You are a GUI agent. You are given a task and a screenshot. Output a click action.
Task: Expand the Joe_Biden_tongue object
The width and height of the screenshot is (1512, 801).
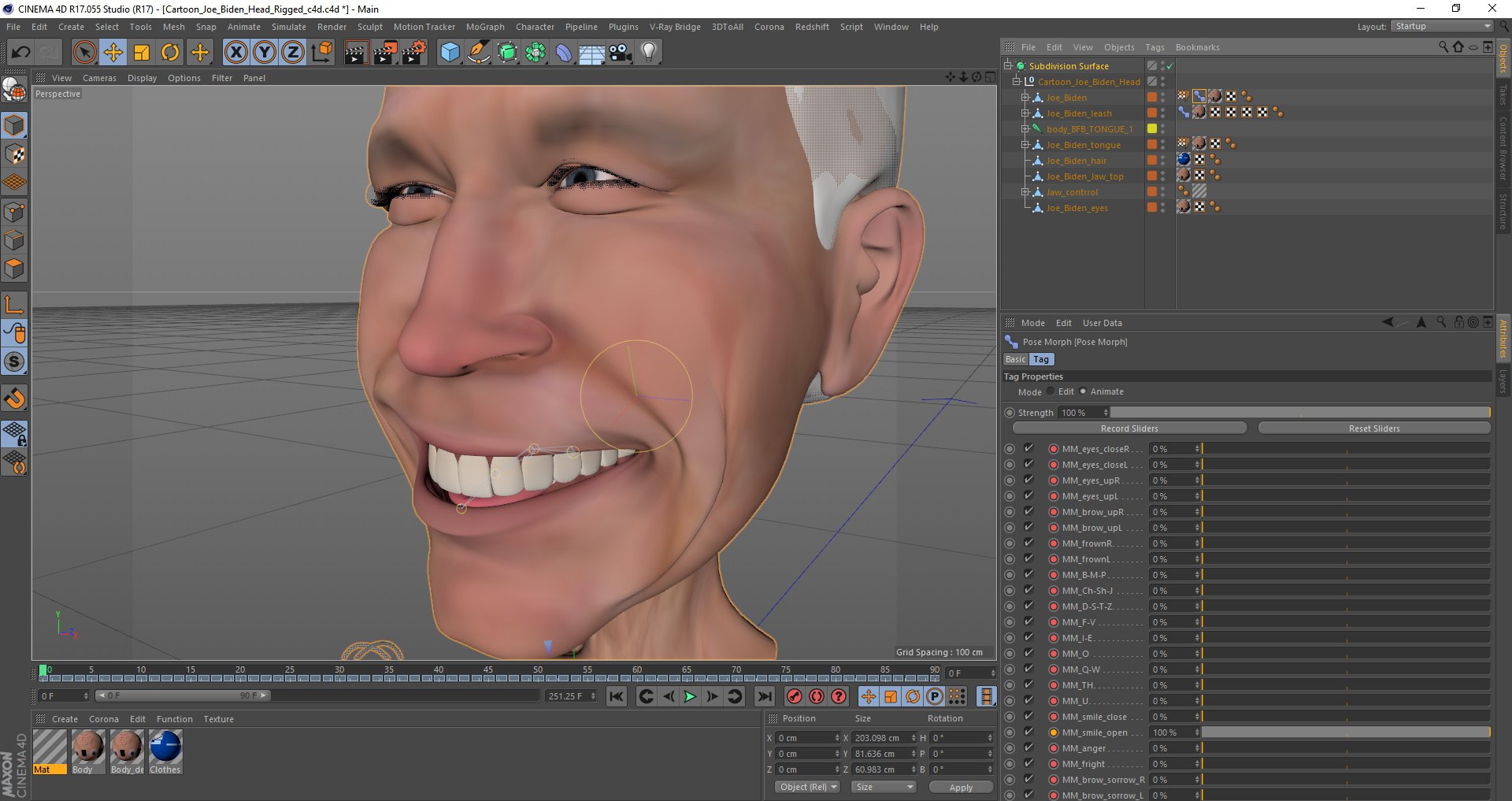[x=1025, y=145]
